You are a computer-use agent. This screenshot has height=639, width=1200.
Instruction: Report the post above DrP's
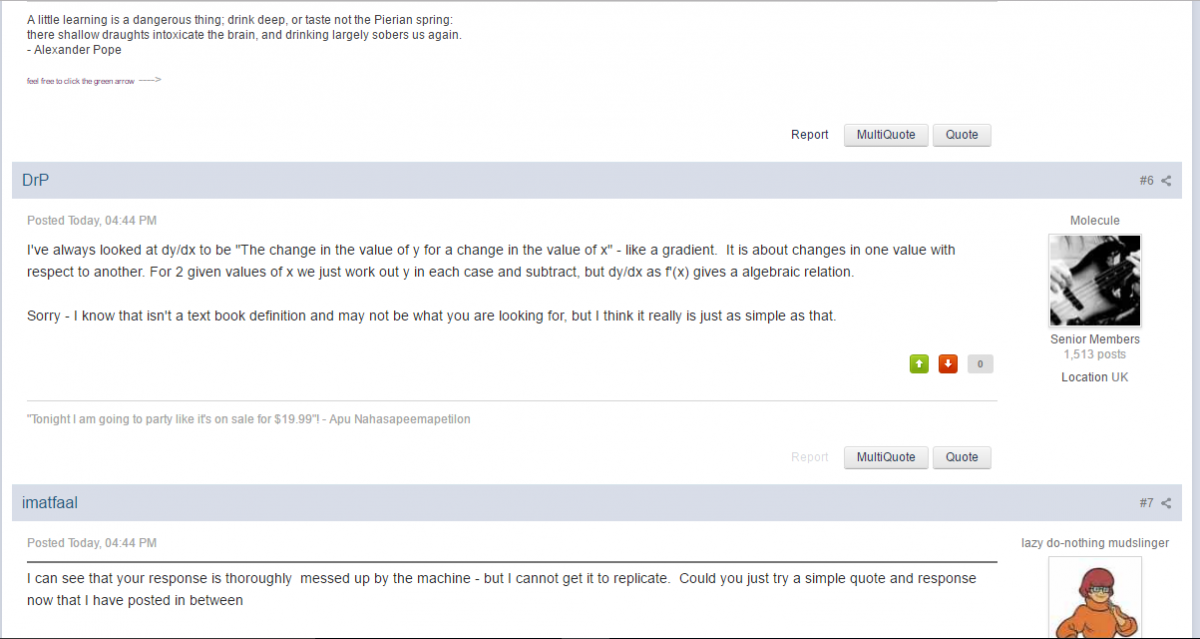[809, 135]
